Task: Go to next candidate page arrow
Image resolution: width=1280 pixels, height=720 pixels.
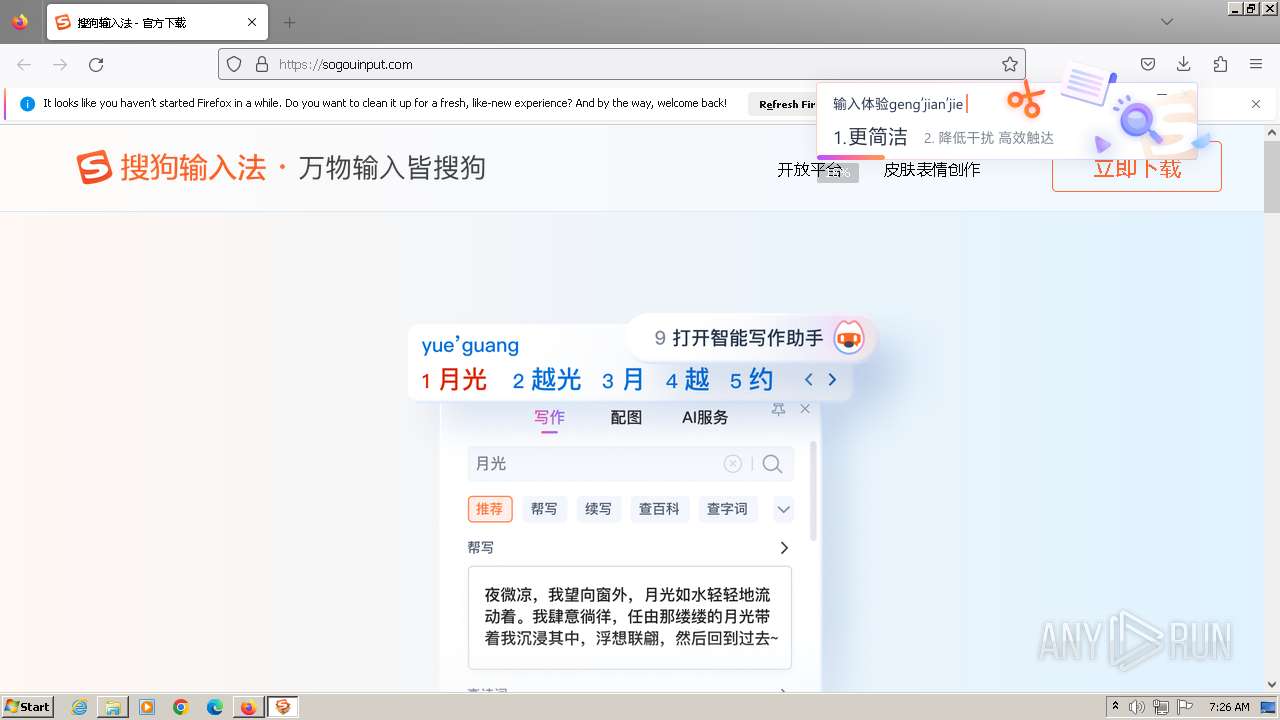Action: click(832, 380)
